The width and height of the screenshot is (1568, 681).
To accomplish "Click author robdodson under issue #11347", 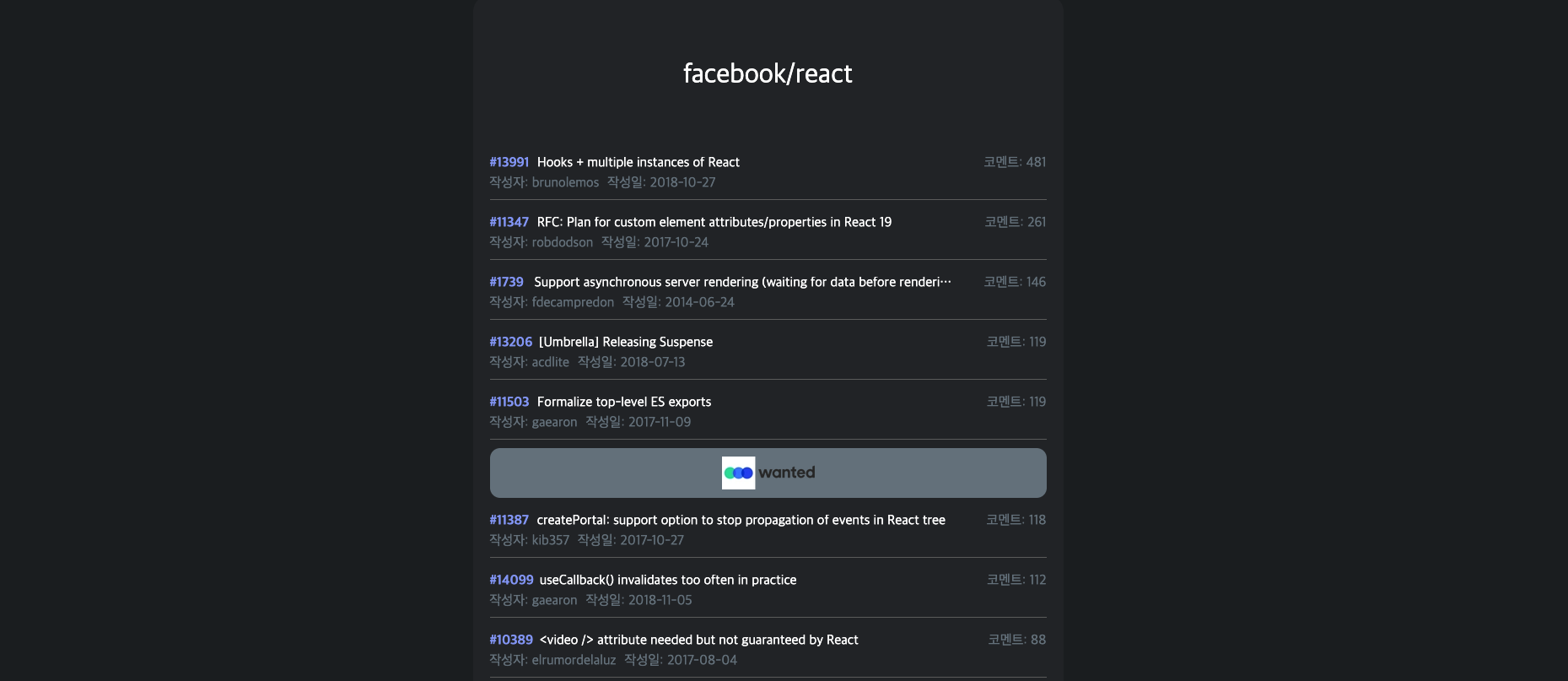I will 563,242.
